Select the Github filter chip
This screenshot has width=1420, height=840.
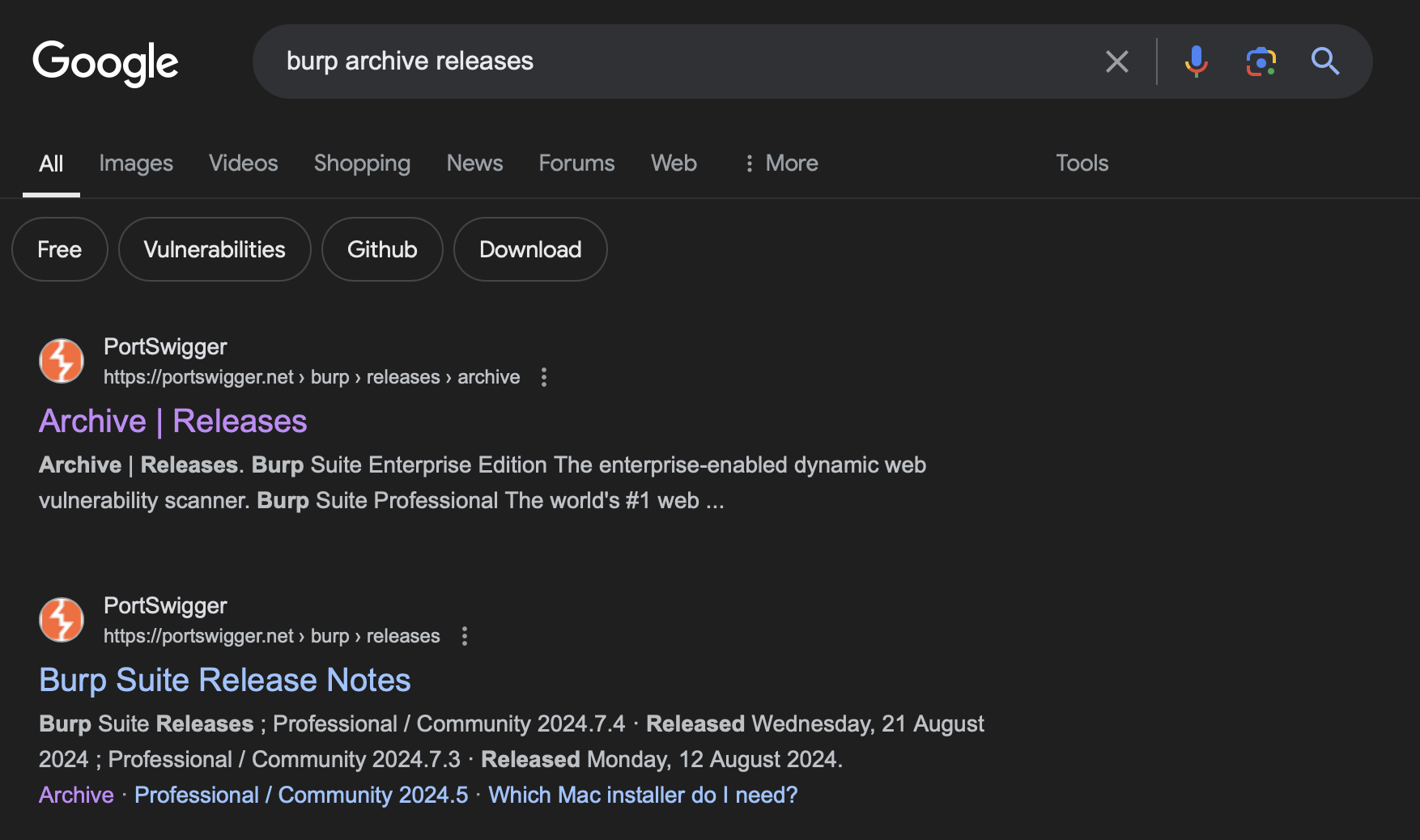[x=382, y=249]
